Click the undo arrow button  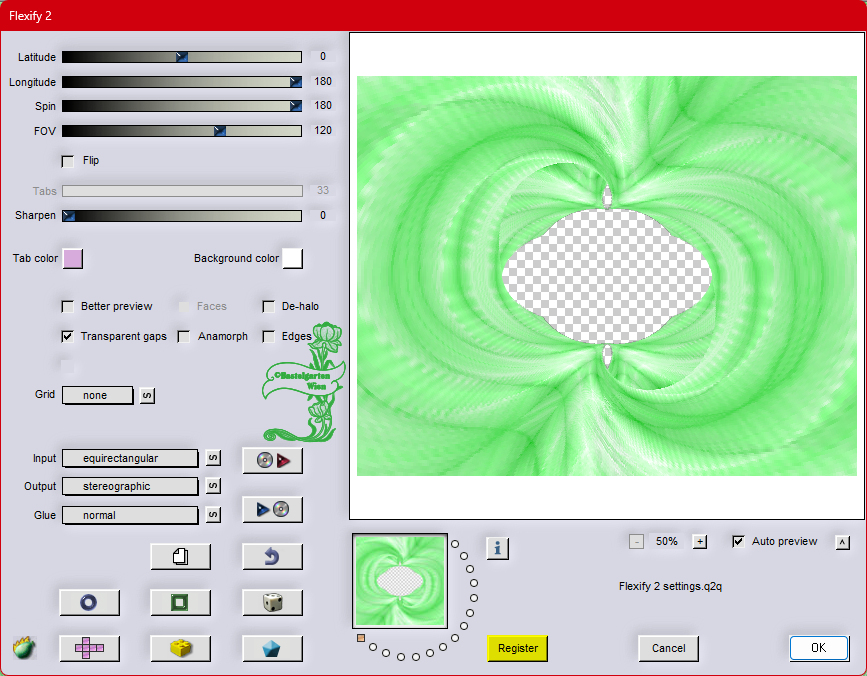click(272, 557)
